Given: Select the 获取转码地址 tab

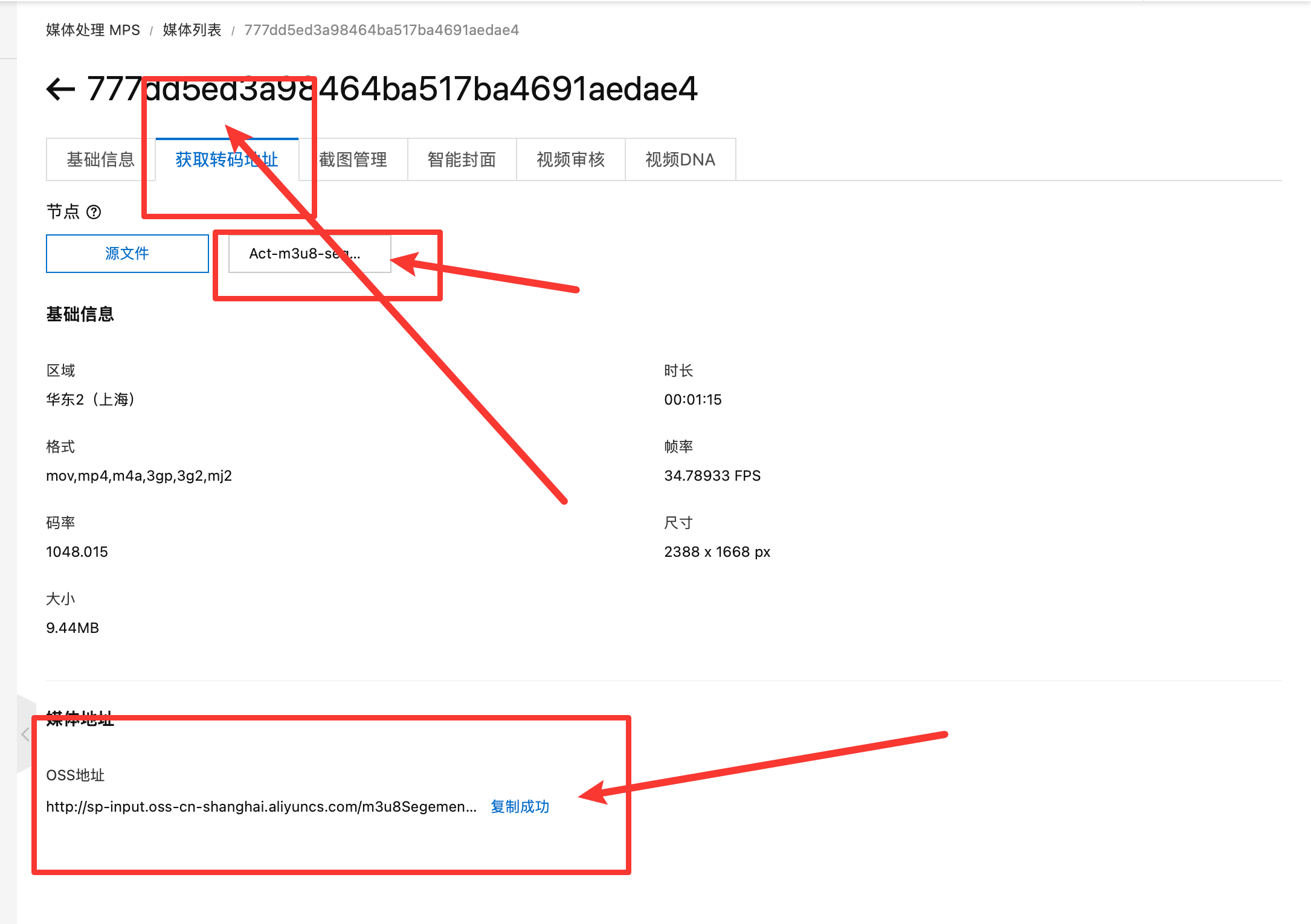Looking at the screenshot, I should coord(227,159).
